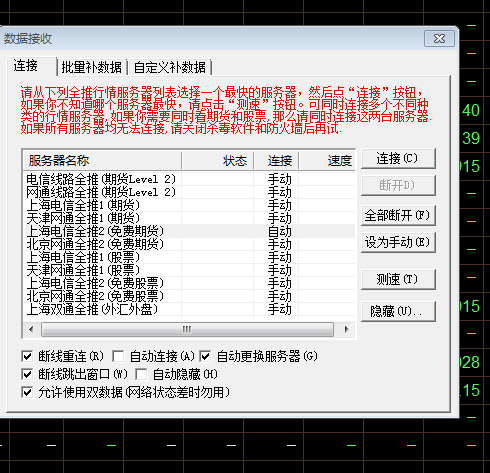Click the 隐藏(U).. button
This screenshot has height=473, width=490.
point(398,311)
